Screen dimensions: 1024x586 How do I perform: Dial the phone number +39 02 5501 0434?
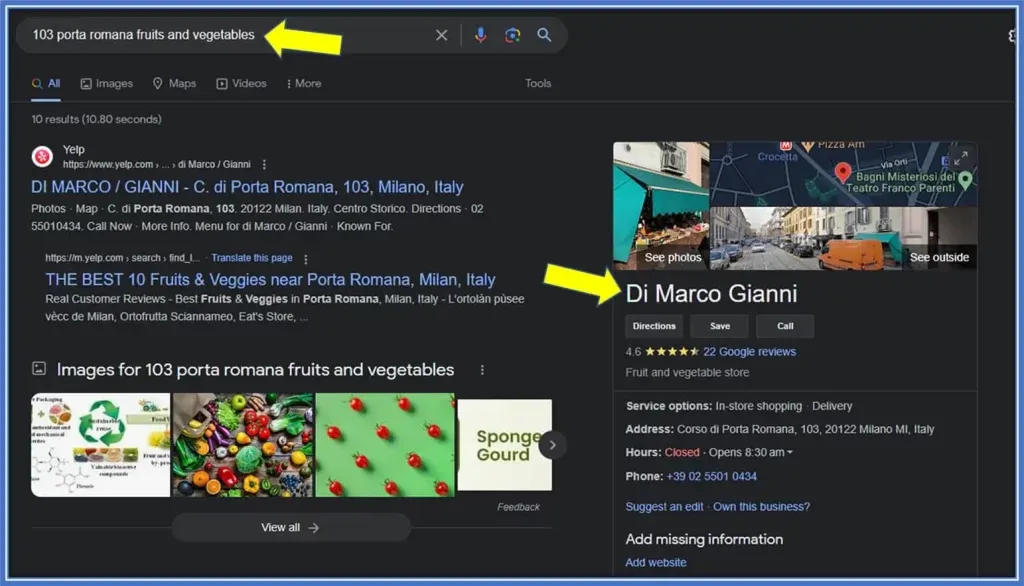tap(711, 476)
